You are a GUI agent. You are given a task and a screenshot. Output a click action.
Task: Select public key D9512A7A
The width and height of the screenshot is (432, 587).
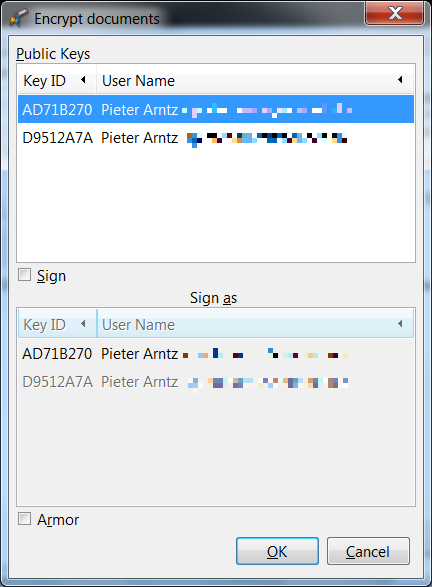[216, 138]
